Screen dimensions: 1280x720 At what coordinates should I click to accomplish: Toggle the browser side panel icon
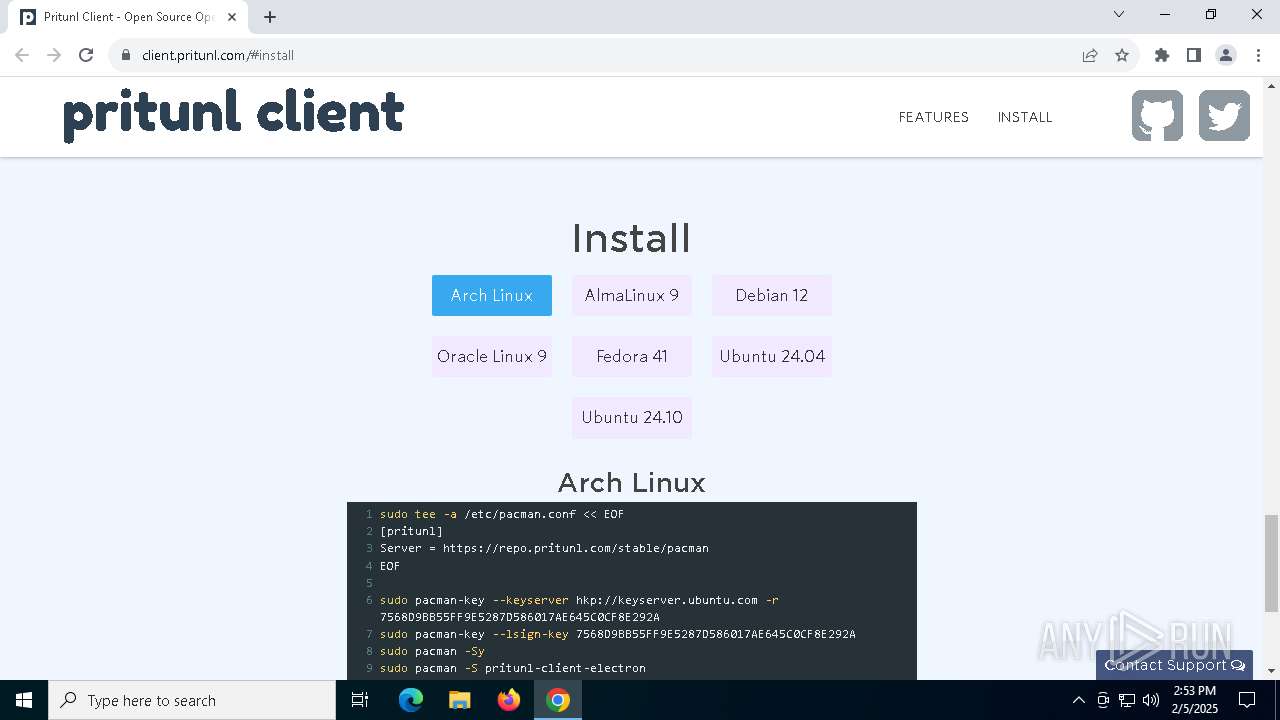(1194, 55)
